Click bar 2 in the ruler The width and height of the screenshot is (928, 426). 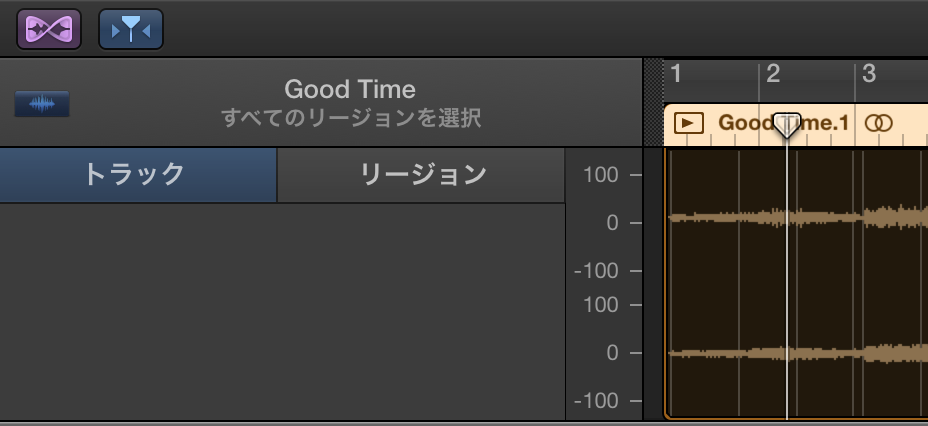[x=773, y=73]
